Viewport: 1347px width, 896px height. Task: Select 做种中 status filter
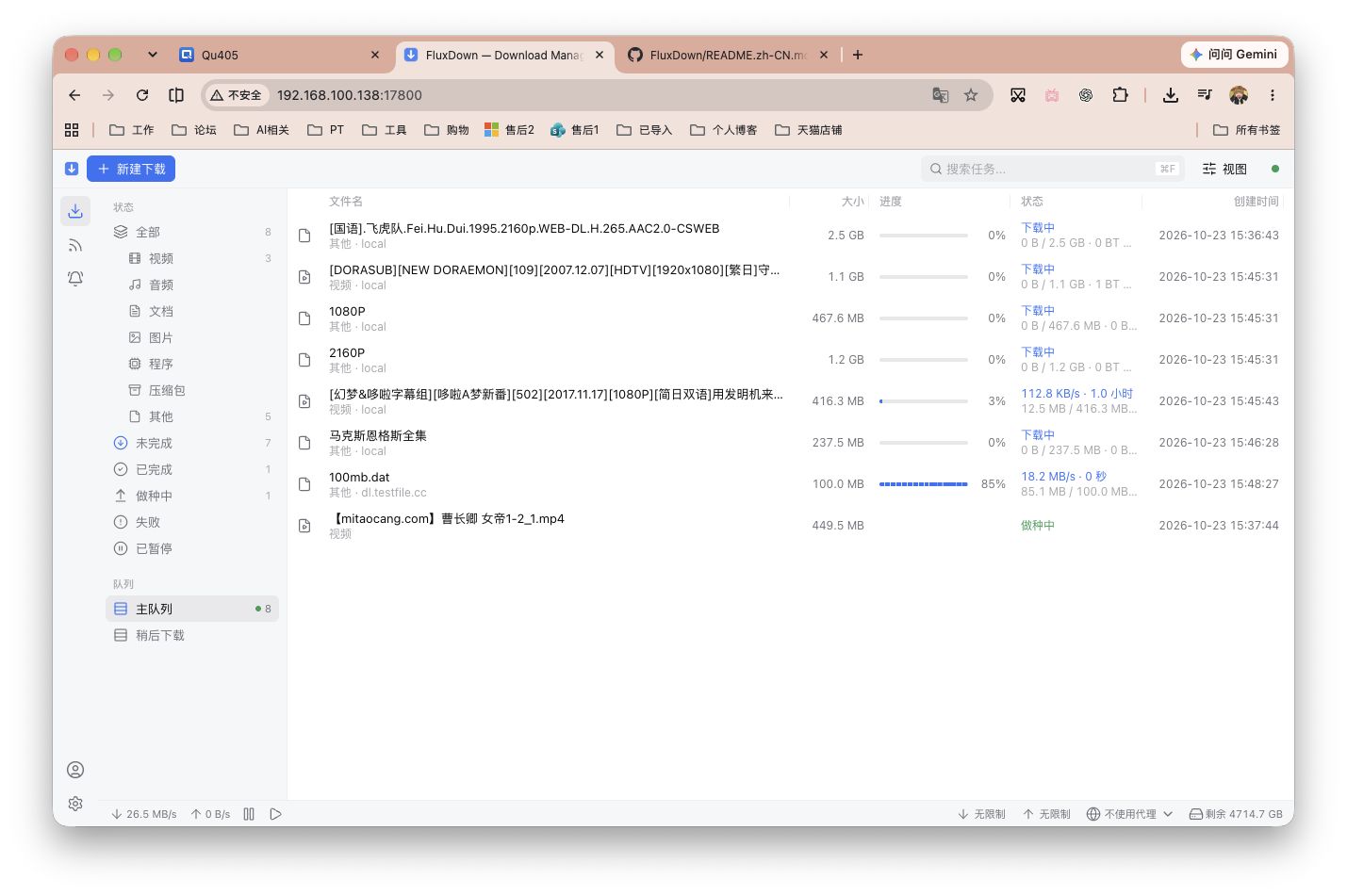pos(192,496)
